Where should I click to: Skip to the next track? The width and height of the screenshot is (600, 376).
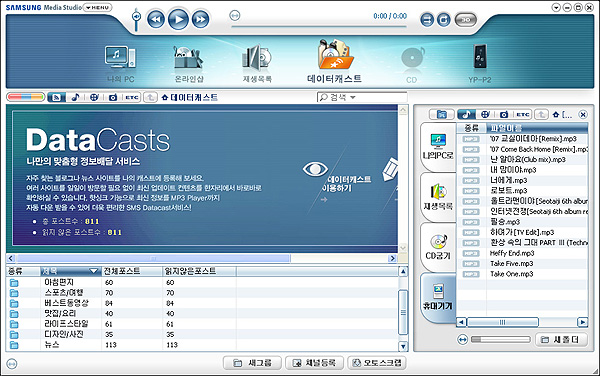(201, 19)
